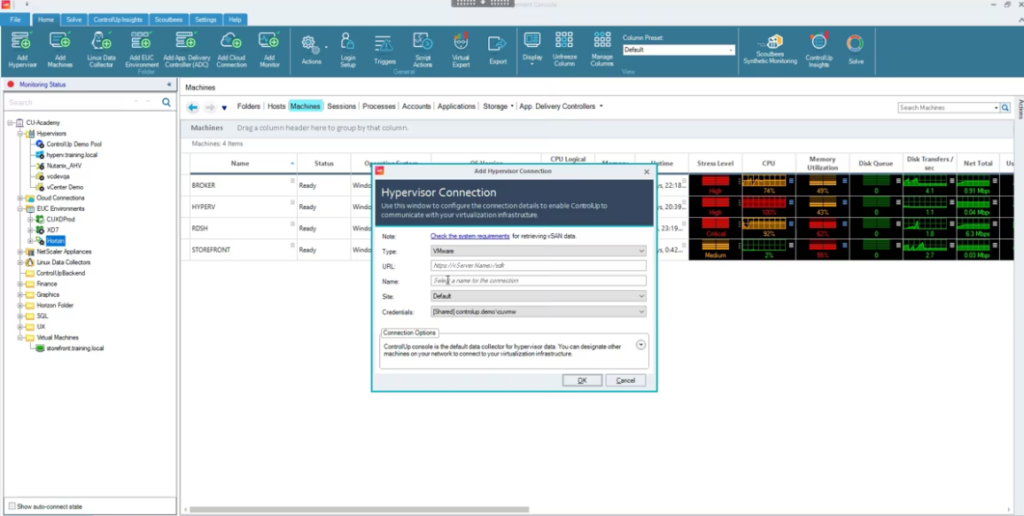
Task: Switch to the Processes view
Action: tap(379, 106)
